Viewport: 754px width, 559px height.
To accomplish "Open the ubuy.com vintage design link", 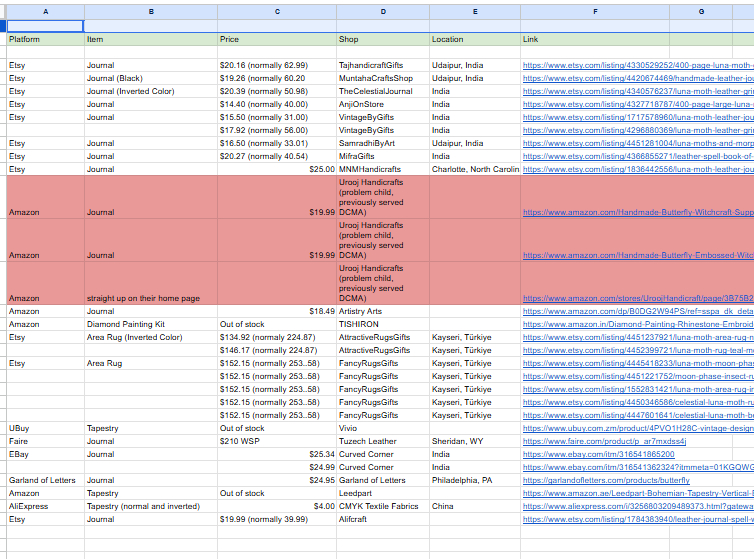I will coord(636,428).
